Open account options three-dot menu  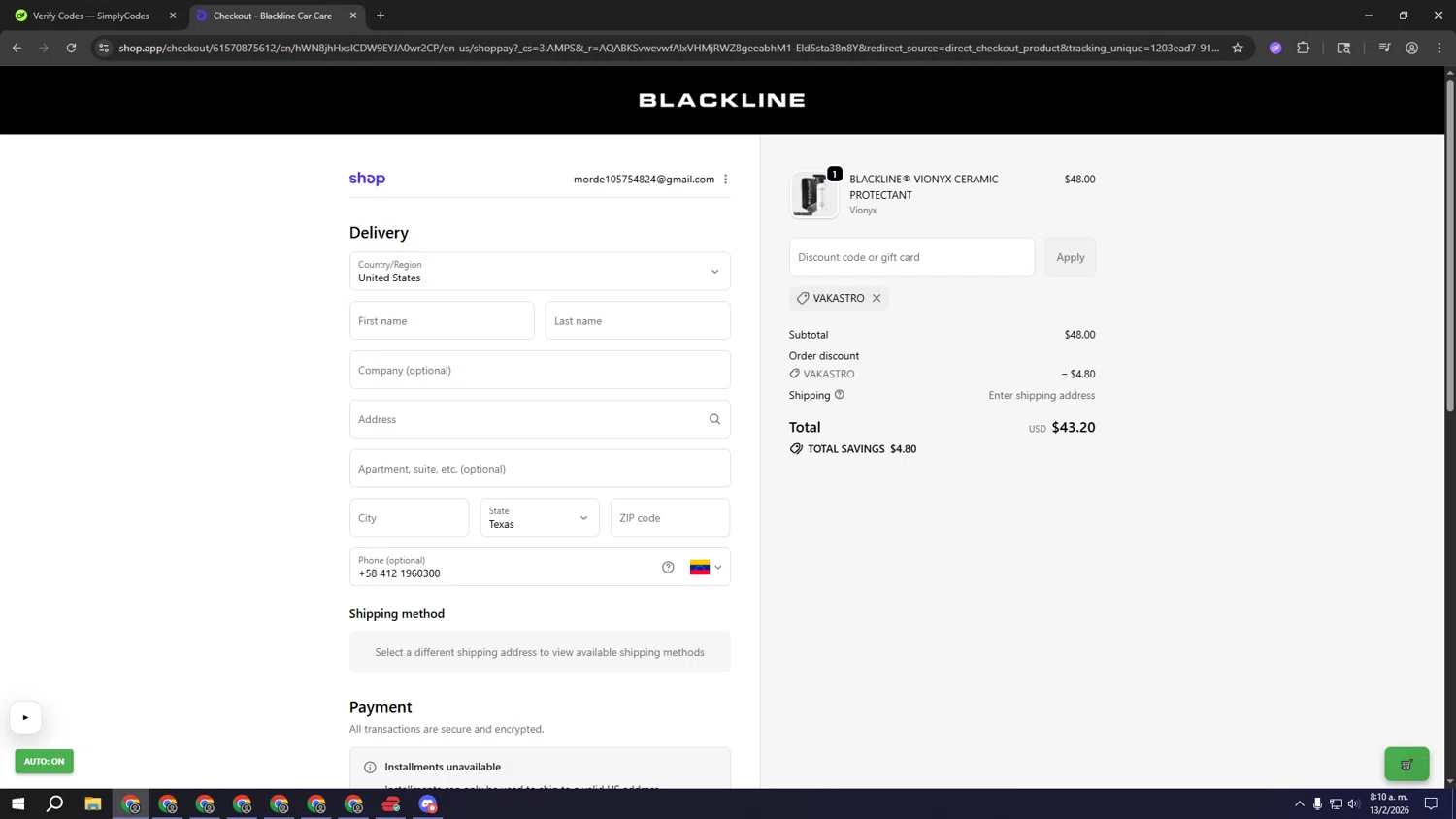tap(725, 179)
